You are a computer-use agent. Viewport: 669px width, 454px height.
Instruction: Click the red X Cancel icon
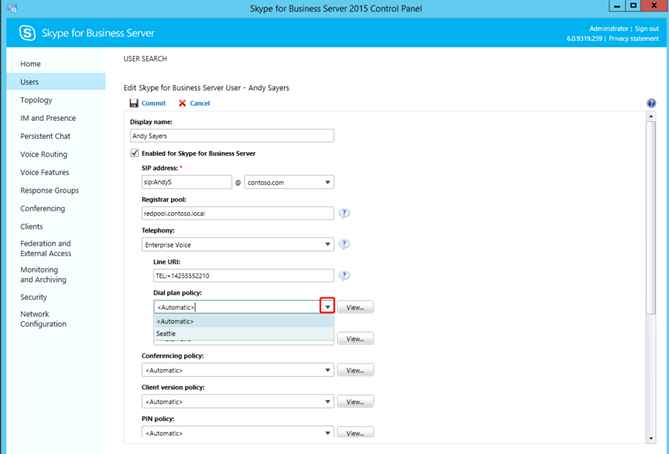tap(182, 103)
